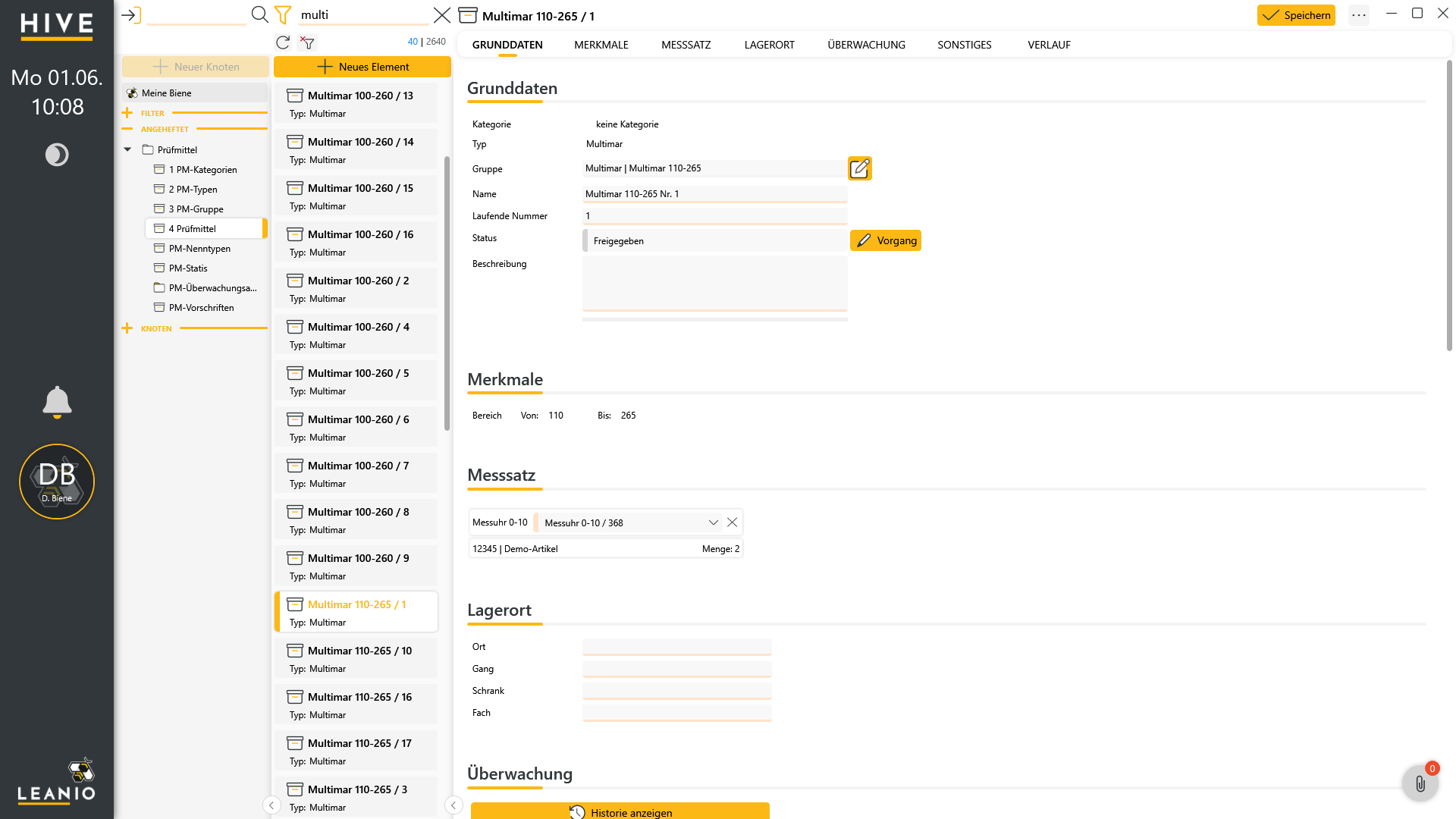
Task: Click the element list scrollbar
Action: tap(447, 293)
